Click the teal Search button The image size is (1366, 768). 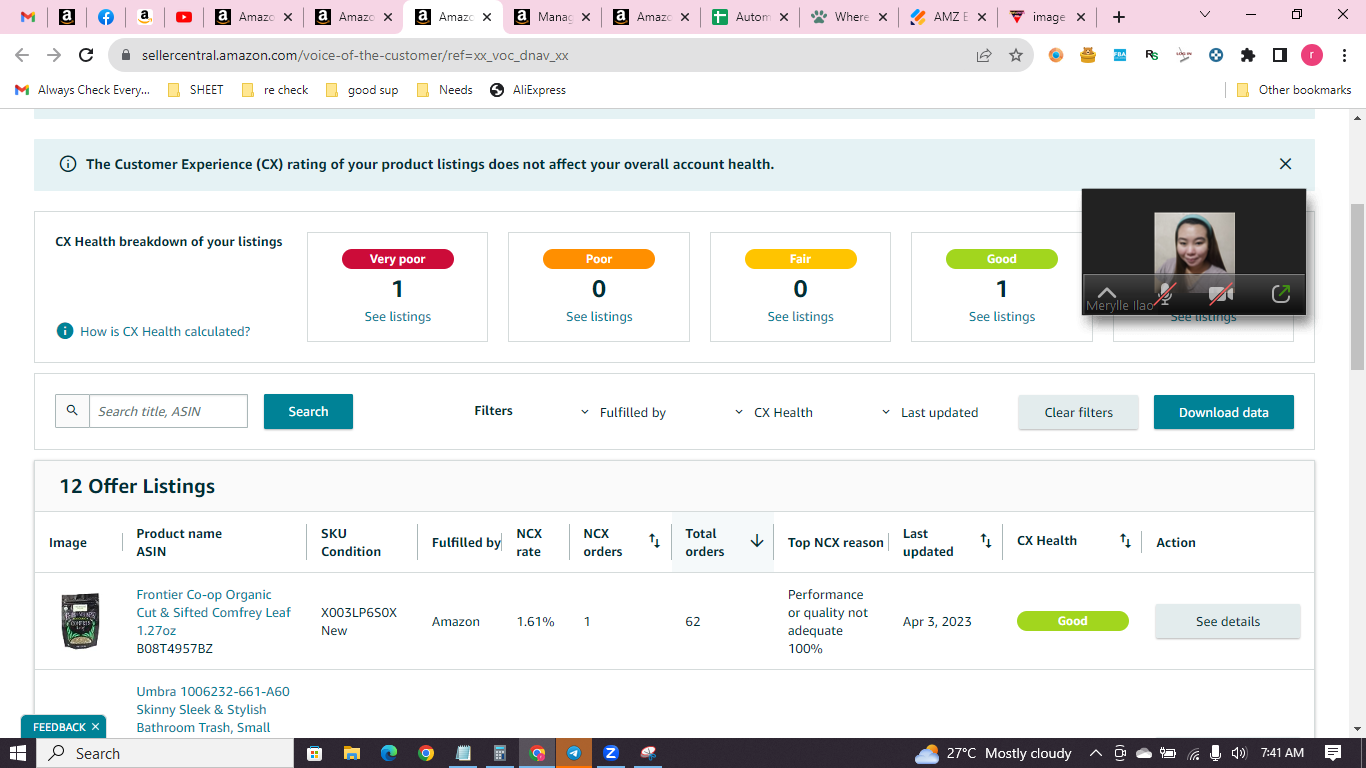[308, 411]
